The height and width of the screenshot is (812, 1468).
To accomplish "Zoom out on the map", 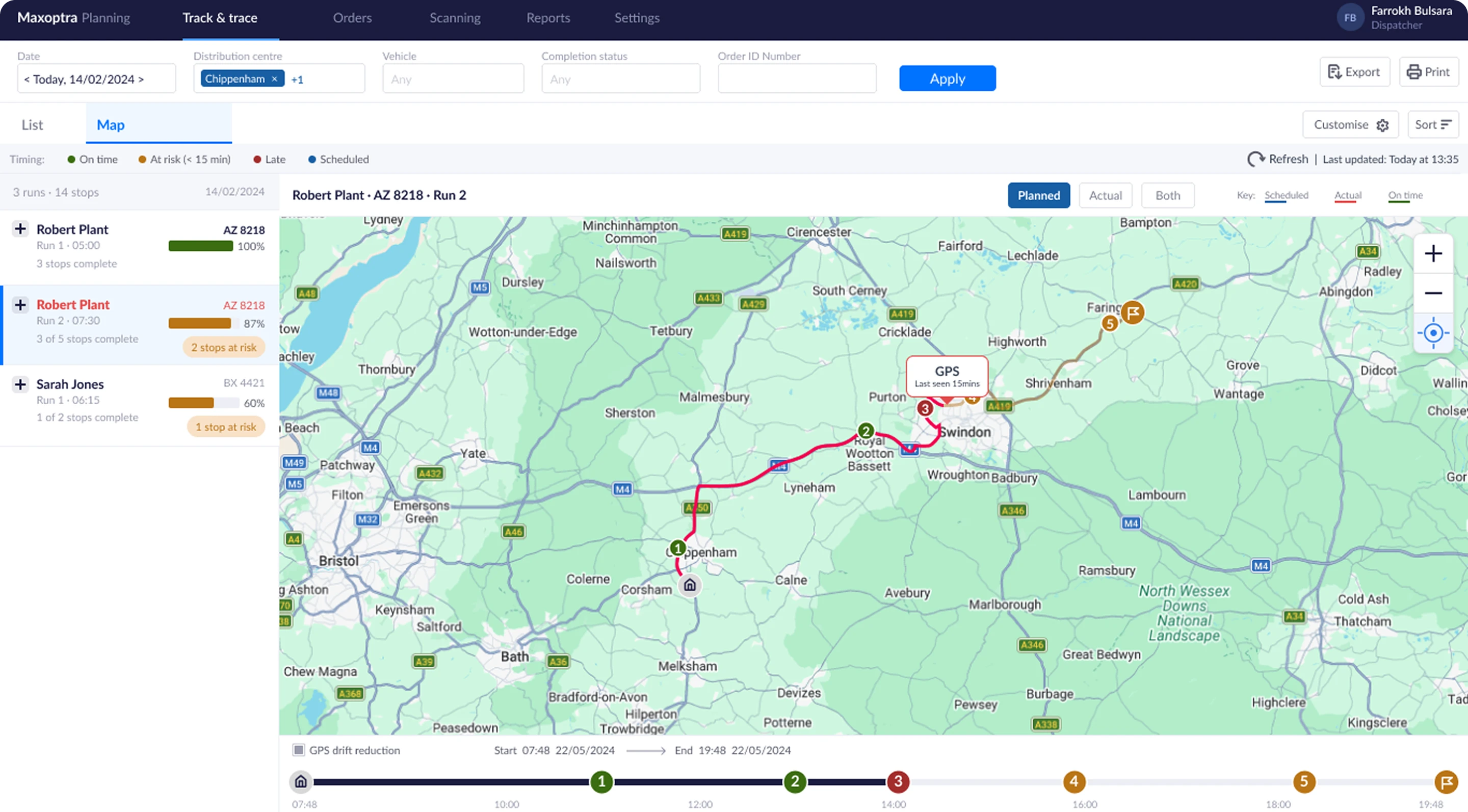I will coord(1433,294).
